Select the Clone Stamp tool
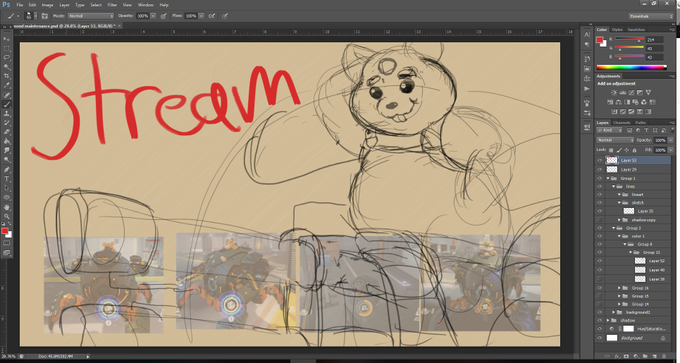Viewport: 680px width, 363px height. click(x=7, y=113)
